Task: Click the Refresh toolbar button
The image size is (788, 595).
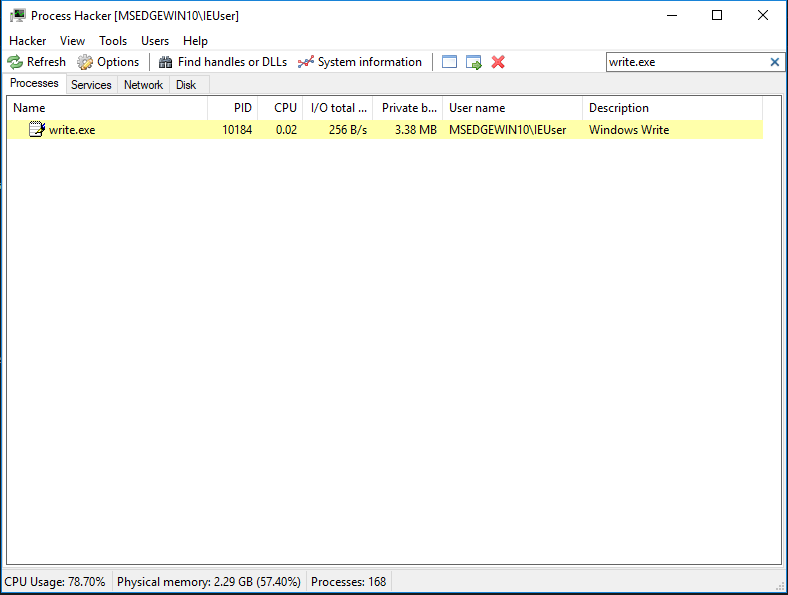Action: [37, 62]
